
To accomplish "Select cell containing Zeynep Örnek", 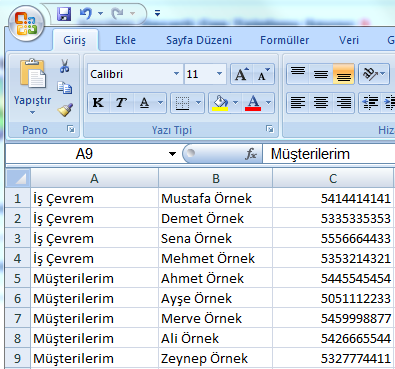I will (215, 358).
